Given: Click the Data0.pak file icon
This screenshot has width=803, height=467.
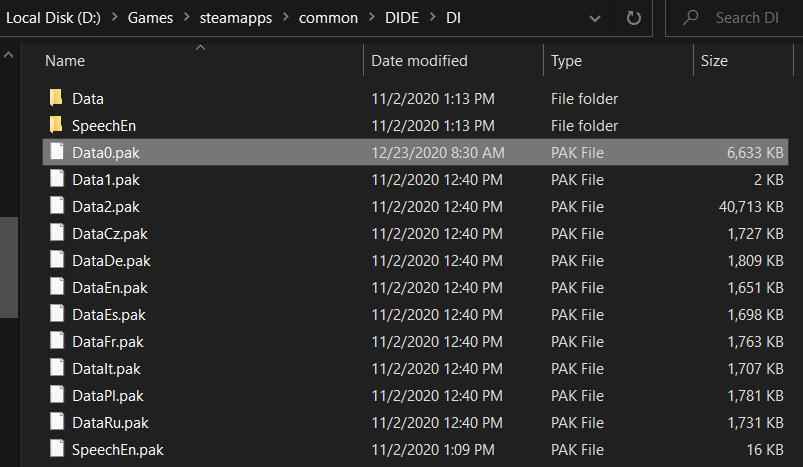Looking at the screenshot, I should (55, 153).
